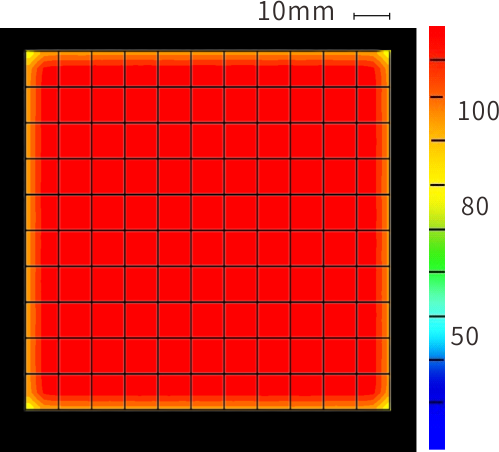499x452 pixels.
Task: Click the black border below the heatmap
Action: 208,431
